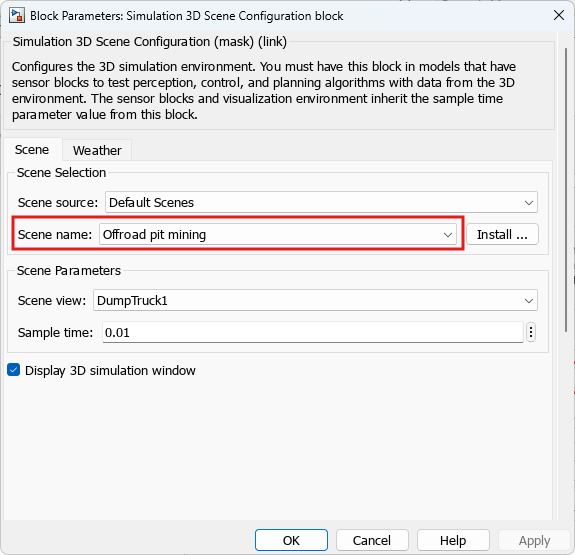Click the Install ... button
This screenshot has width=575, height=555.
pos(502,234)
